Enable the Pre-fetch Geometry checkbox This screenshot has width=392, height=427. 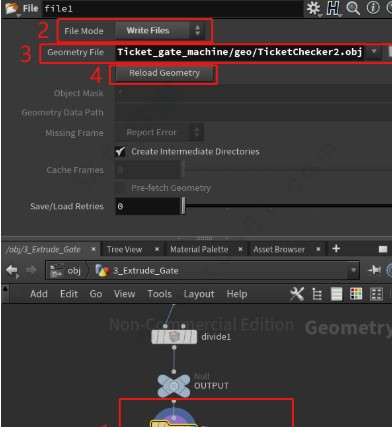(x=120, y=188)
